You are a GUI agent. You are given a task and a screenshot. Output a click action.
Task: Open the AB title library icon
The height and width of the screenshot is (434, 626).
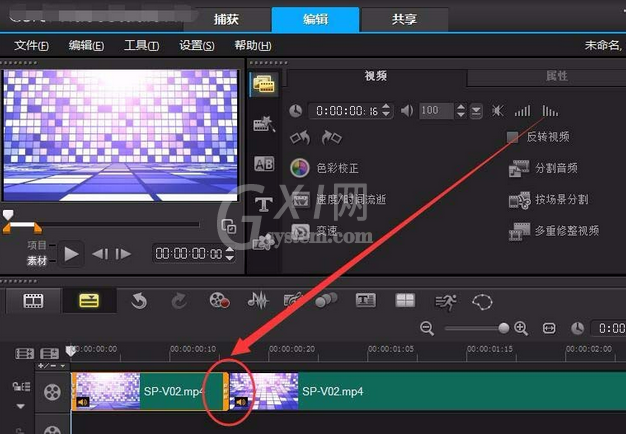(264, 164)
